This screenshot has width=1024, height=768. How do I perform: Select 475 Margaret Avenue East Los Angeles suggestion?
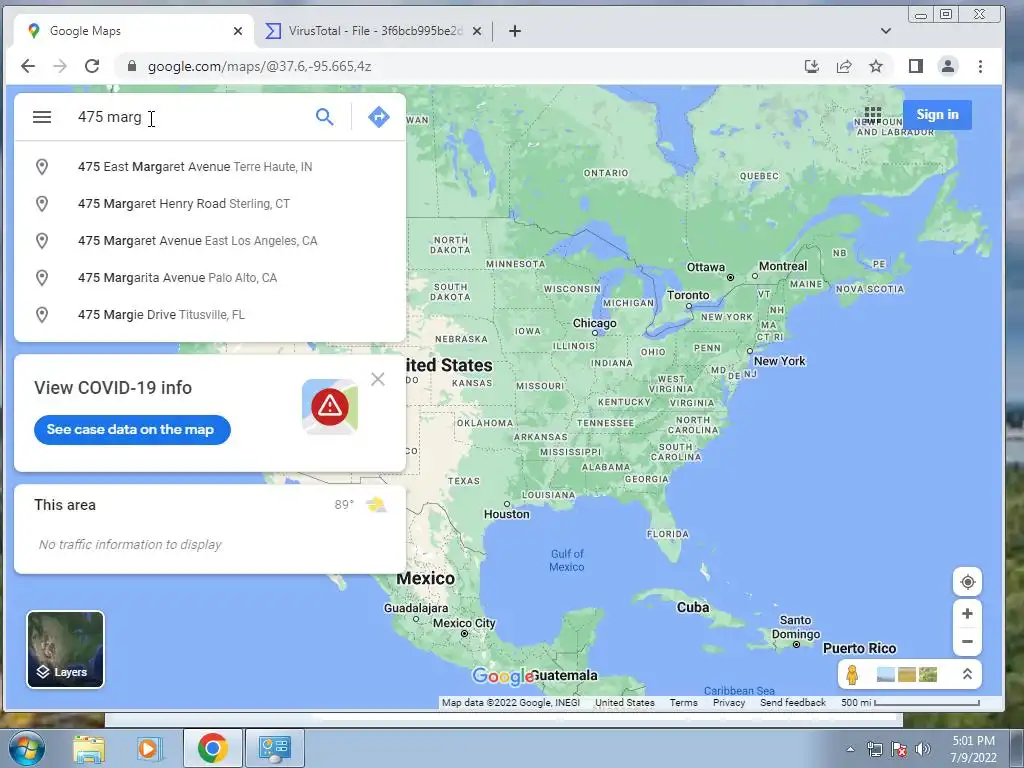(210, 241)
